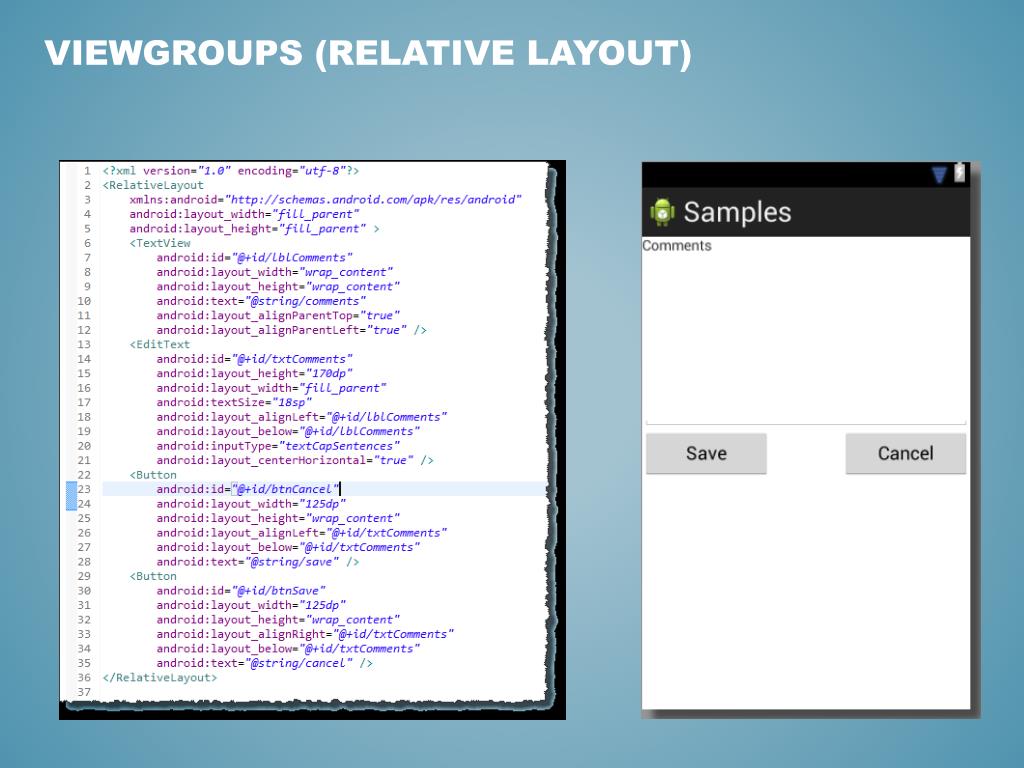This screenshot has height=768, width=1024.
Task: Click the <TextView tag on line 6
Action: click(x=160, y=243)
